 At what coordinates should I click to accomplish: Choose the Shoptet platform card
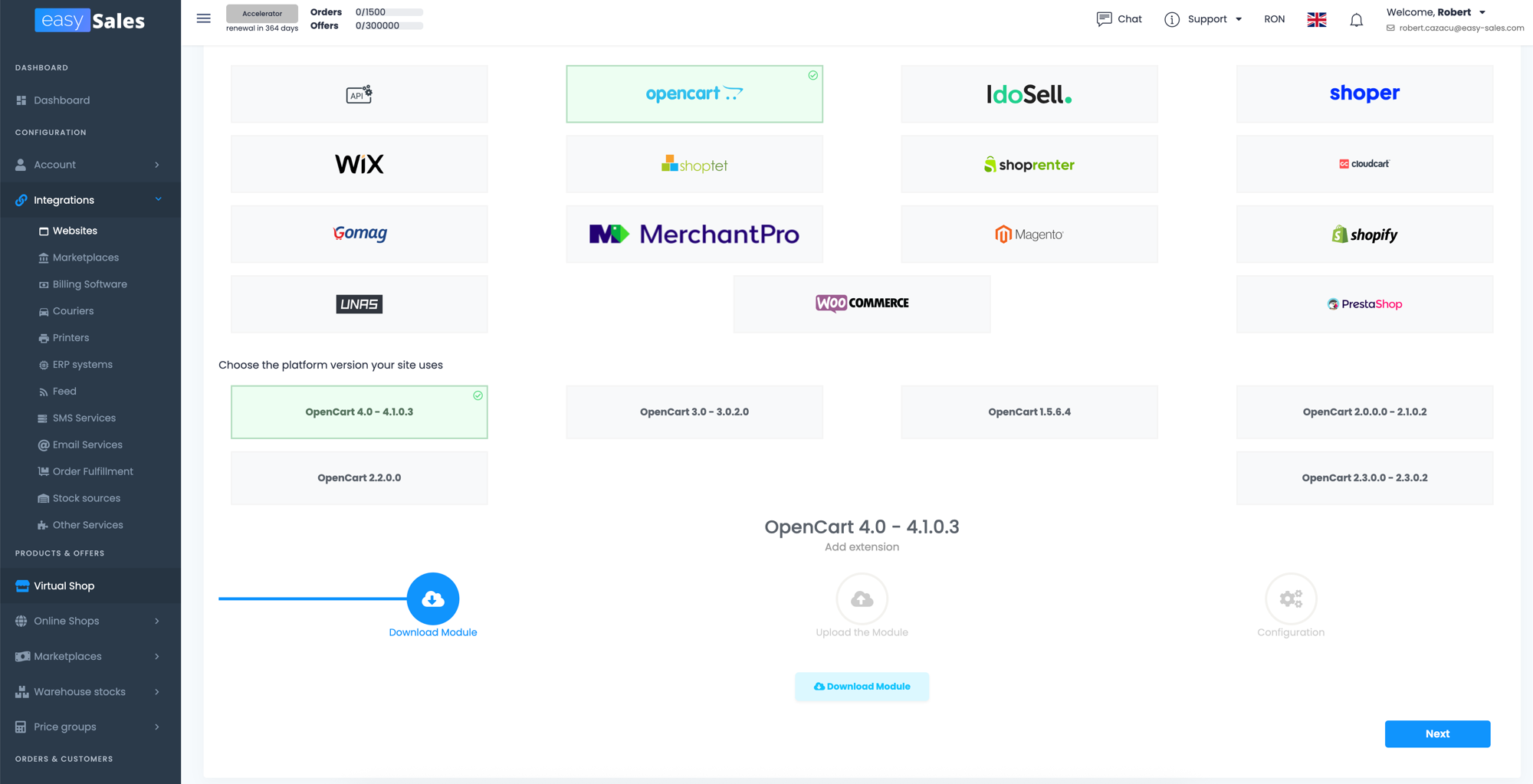[x=694, y=164]
